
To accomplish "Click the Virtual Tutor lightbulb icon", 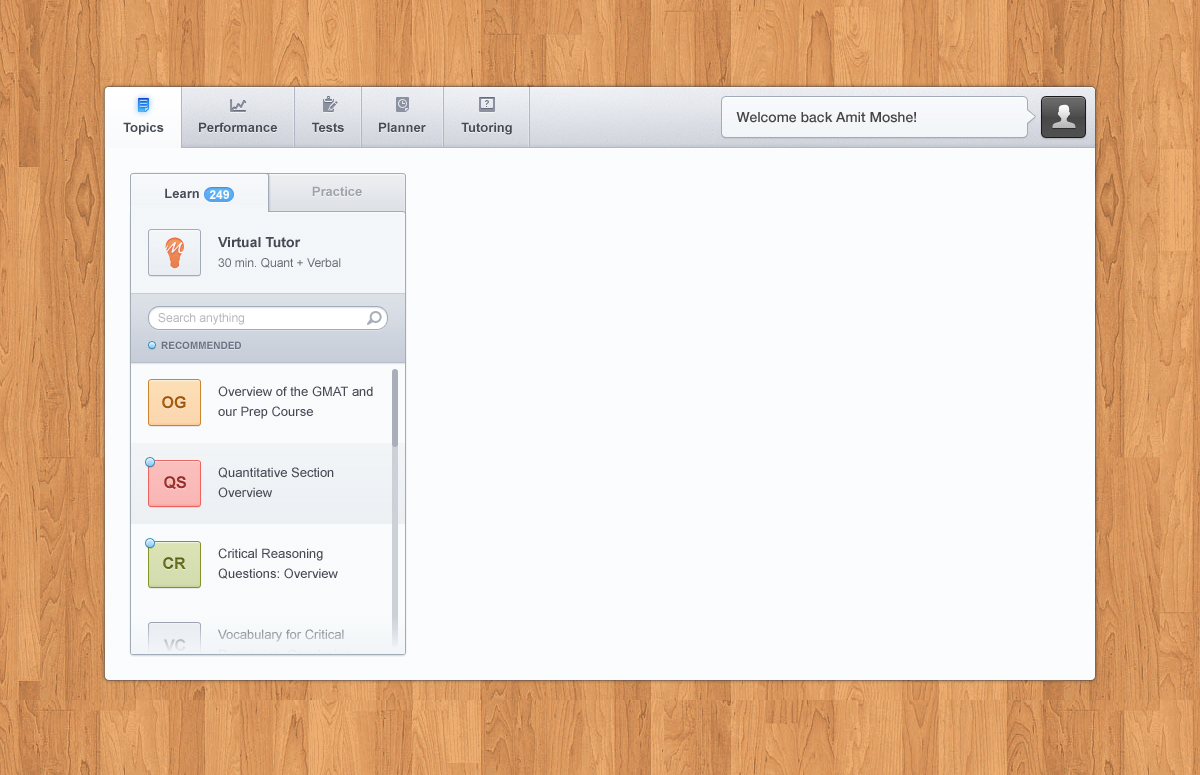I will (174, 252).
